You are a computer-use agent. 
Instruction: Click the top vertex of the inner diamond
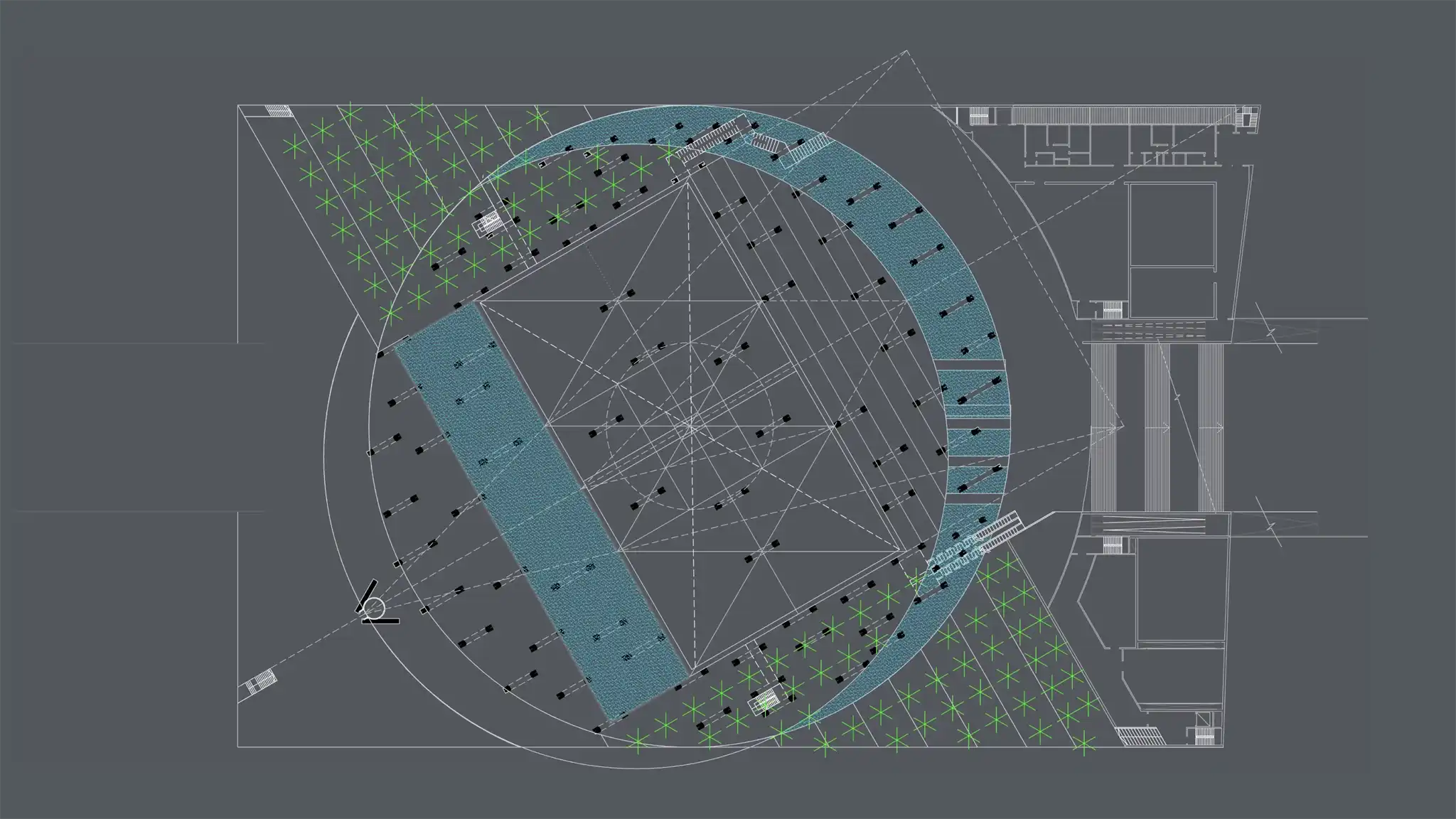[x=688, y=182]
